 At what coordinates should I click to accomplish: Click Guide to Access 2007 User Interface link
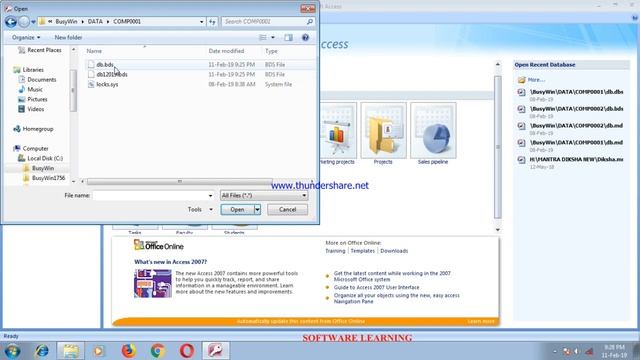point(376,287)
